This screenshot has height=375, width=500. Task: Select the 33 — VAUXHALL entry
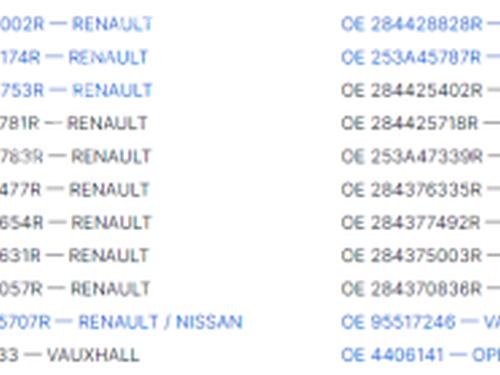click(70, 355)
